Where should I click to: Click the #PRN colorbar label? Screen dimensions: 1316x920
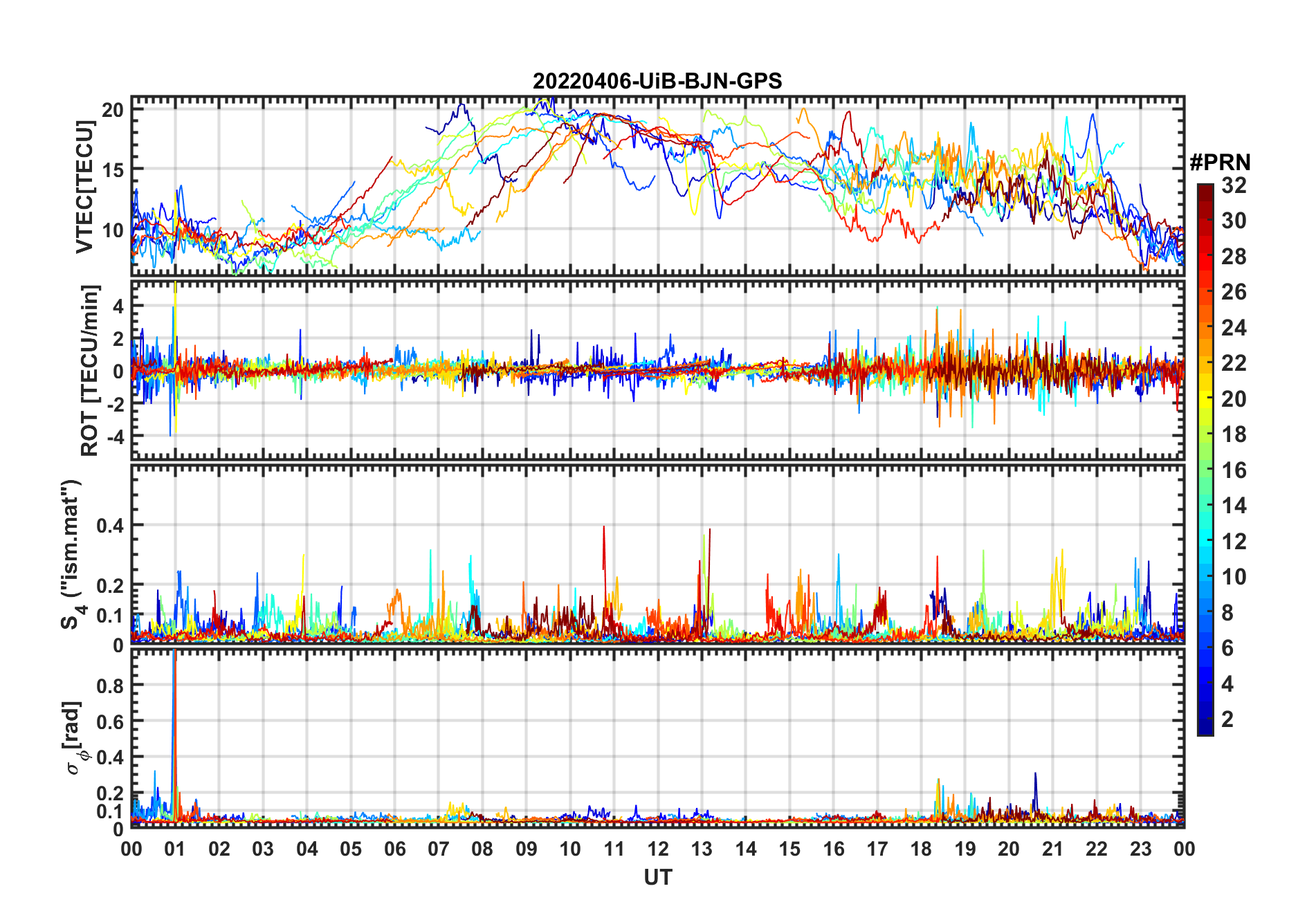click(x=1220, y=162)
